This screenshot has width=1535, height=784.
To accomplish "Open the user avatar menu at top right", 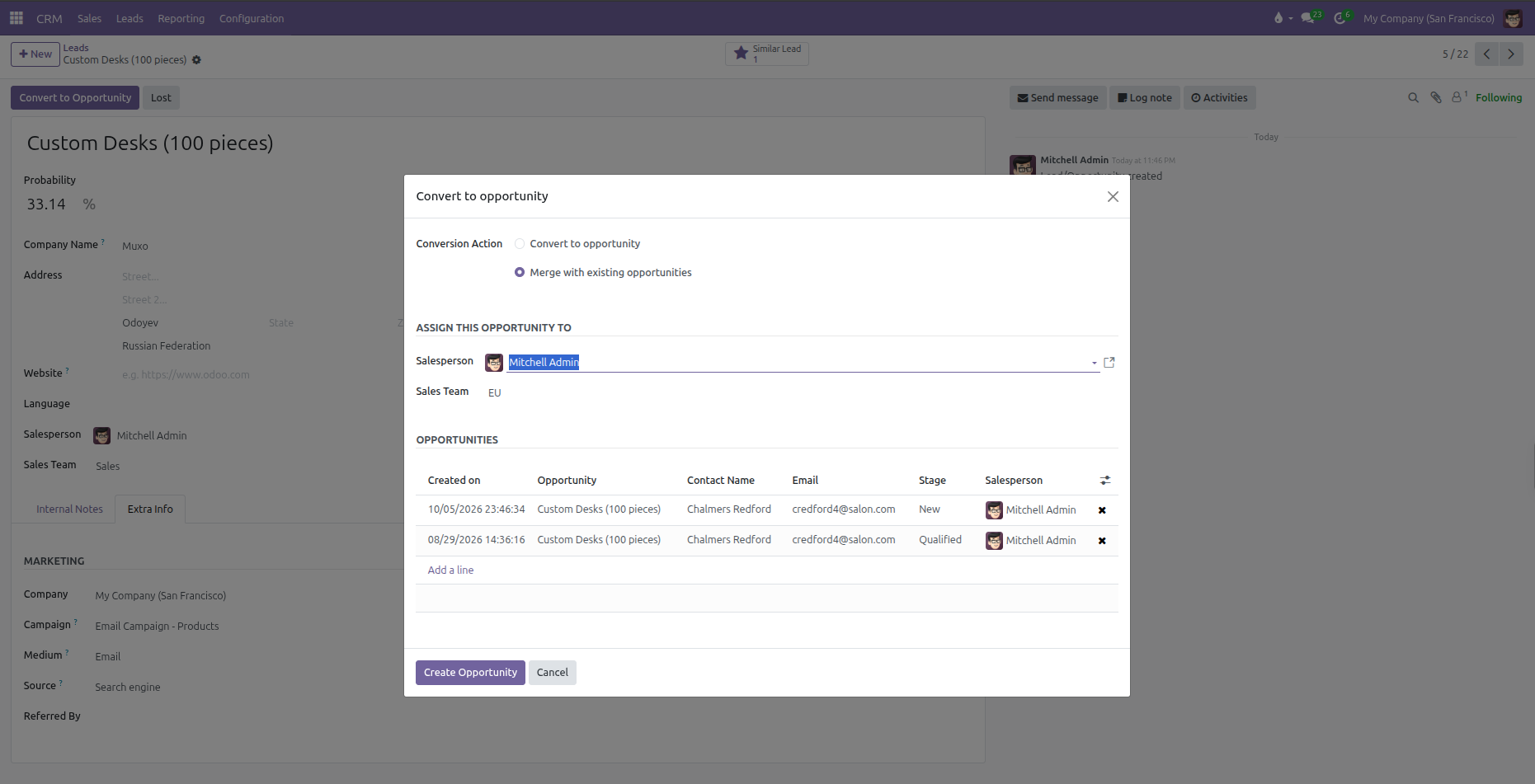I will [x=1513, y=18].
